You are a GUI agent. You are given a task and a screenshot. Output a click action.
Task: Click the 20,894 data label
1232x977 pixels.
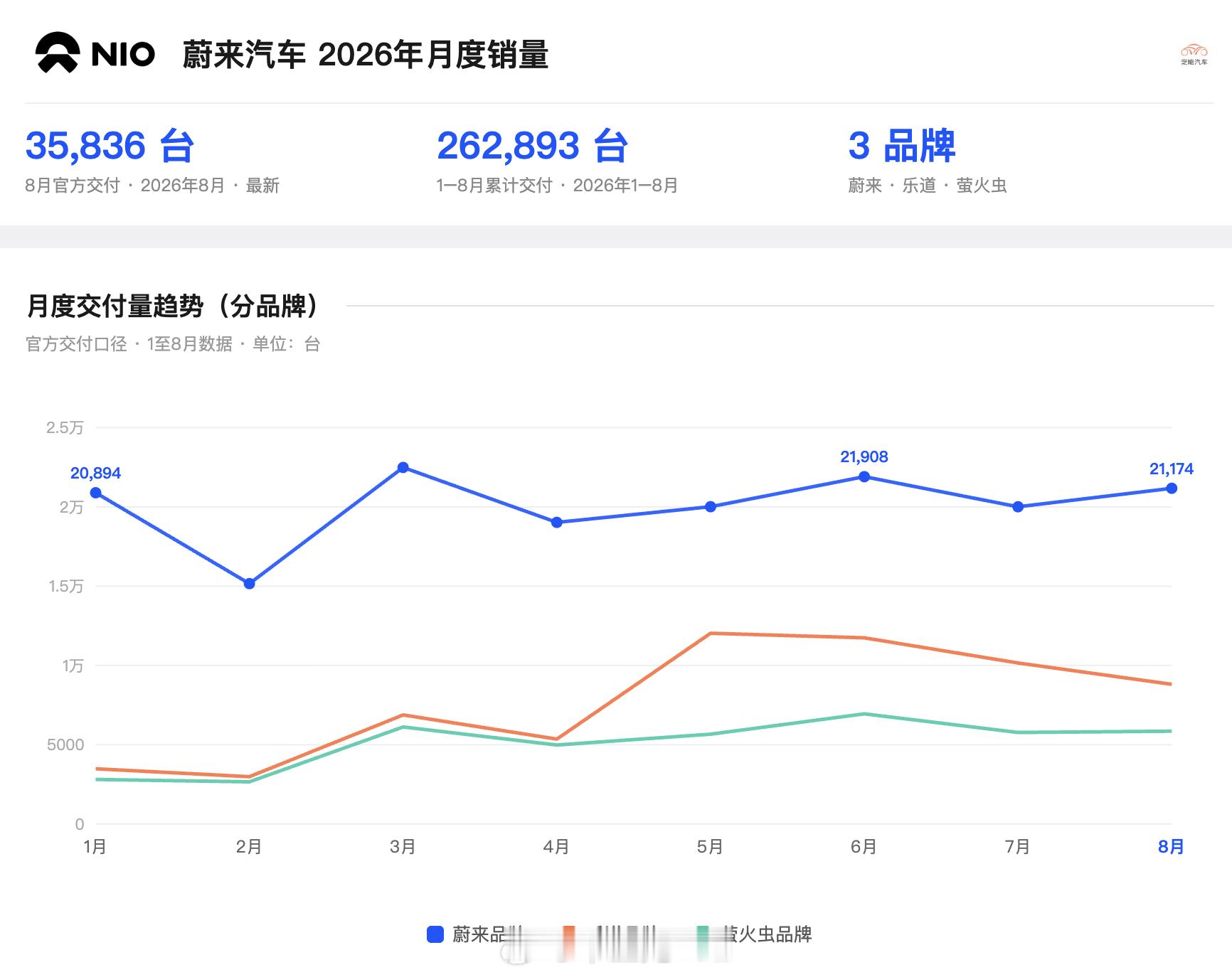coord(96,473)
